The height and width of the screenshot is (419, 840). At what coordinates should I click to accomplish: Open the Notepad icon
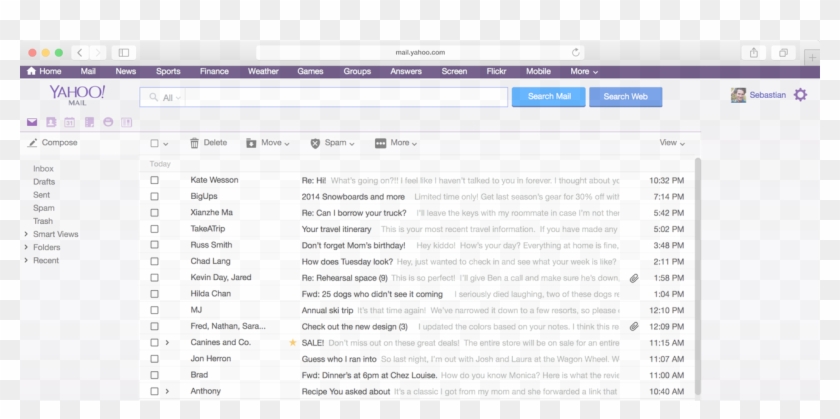click(x=89, y=122)
